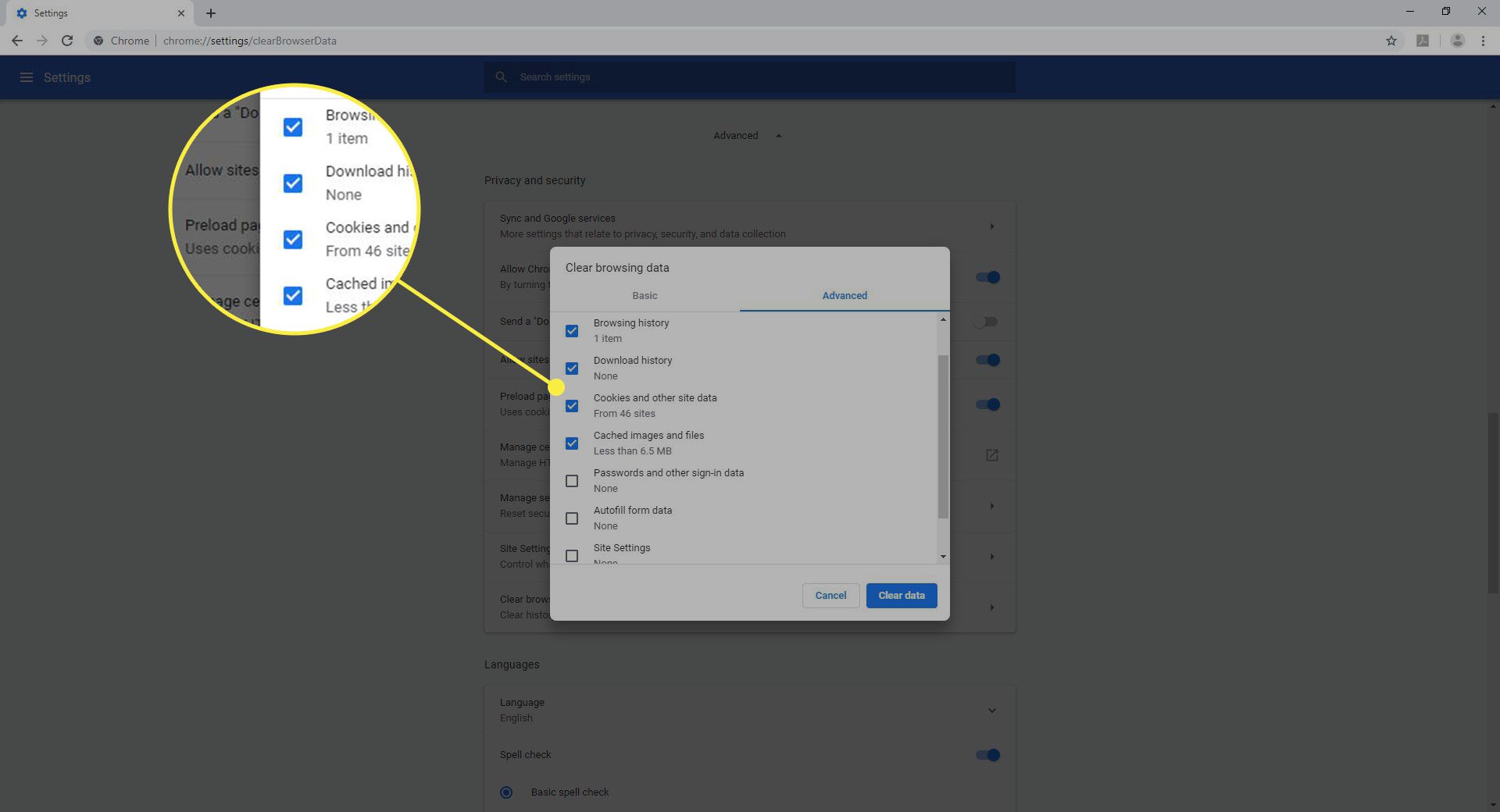
Task: Go back using the browser back arrow
Action: pos(17,41)
